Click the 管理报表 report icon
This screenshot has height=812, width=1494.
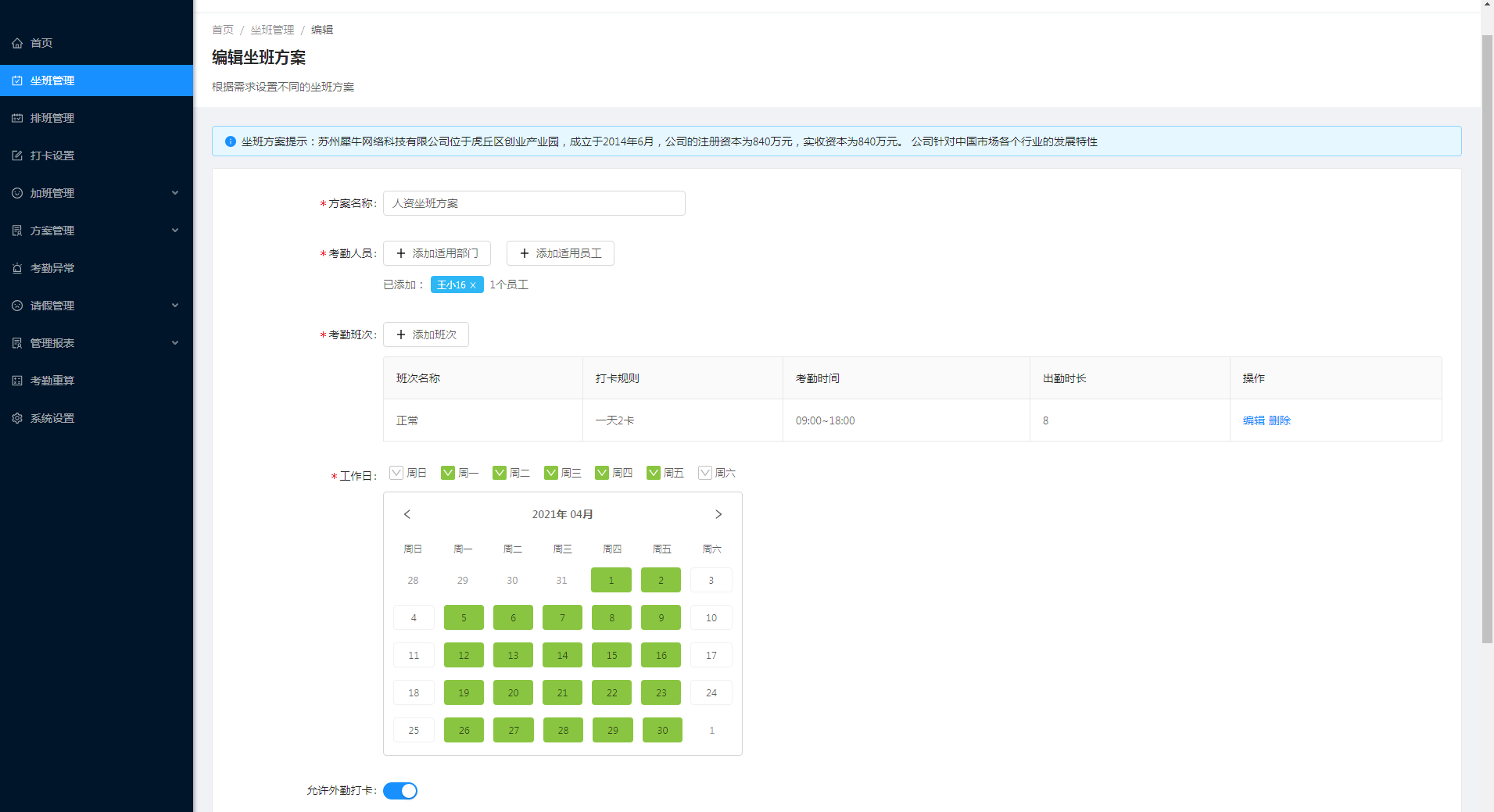[17, 343]
